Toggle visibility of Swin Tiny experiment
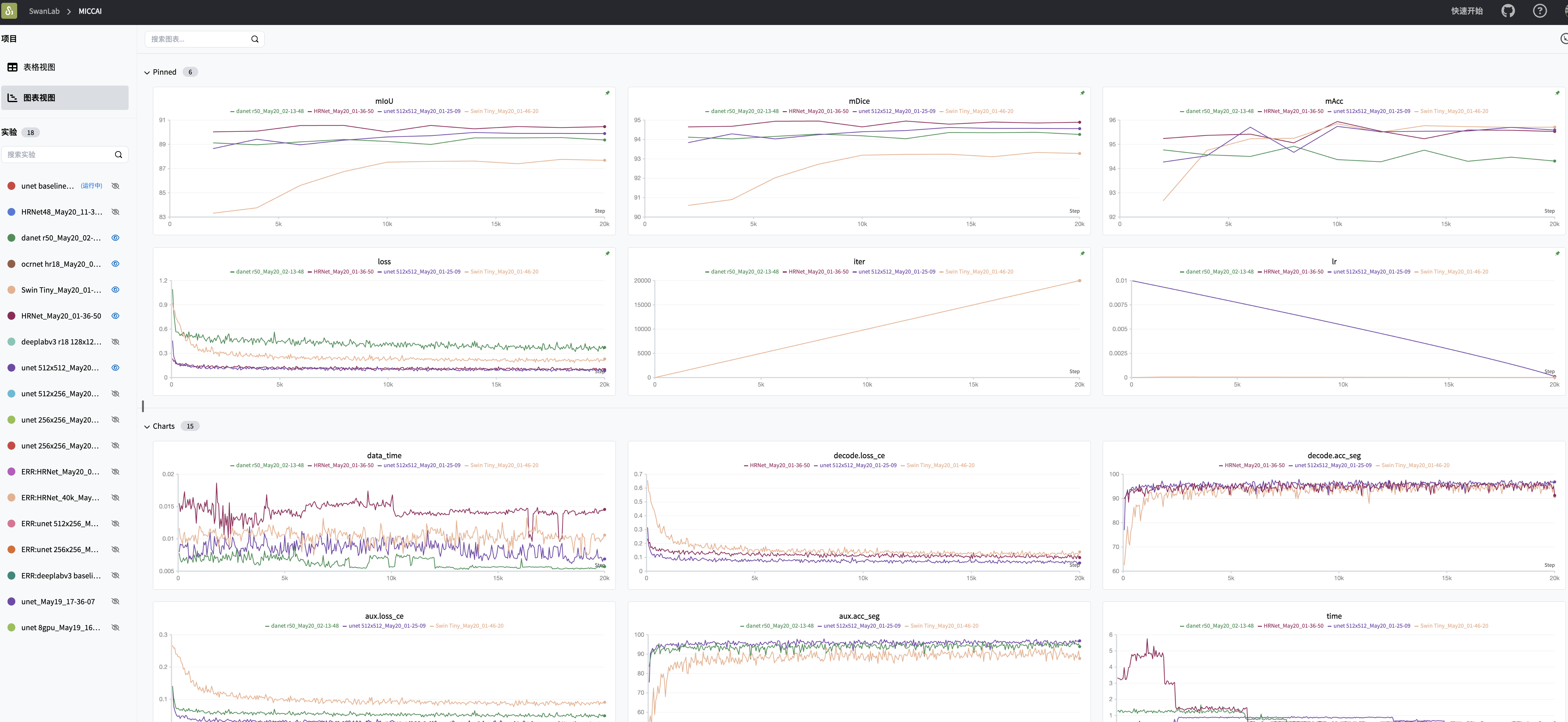The width and height of the screenshot is (1568, 722). (x=115, y=290)
